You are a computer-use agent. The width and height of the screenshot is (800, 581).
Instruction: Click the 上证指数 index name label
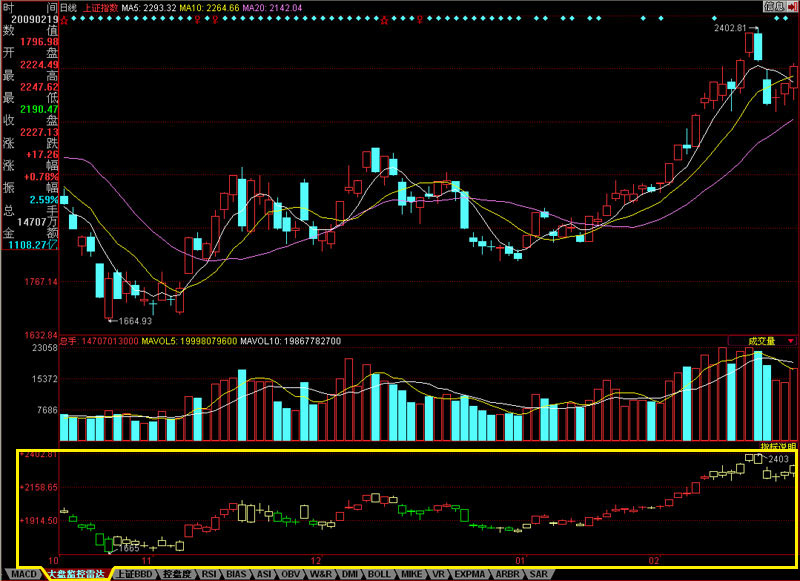point(100,6)
